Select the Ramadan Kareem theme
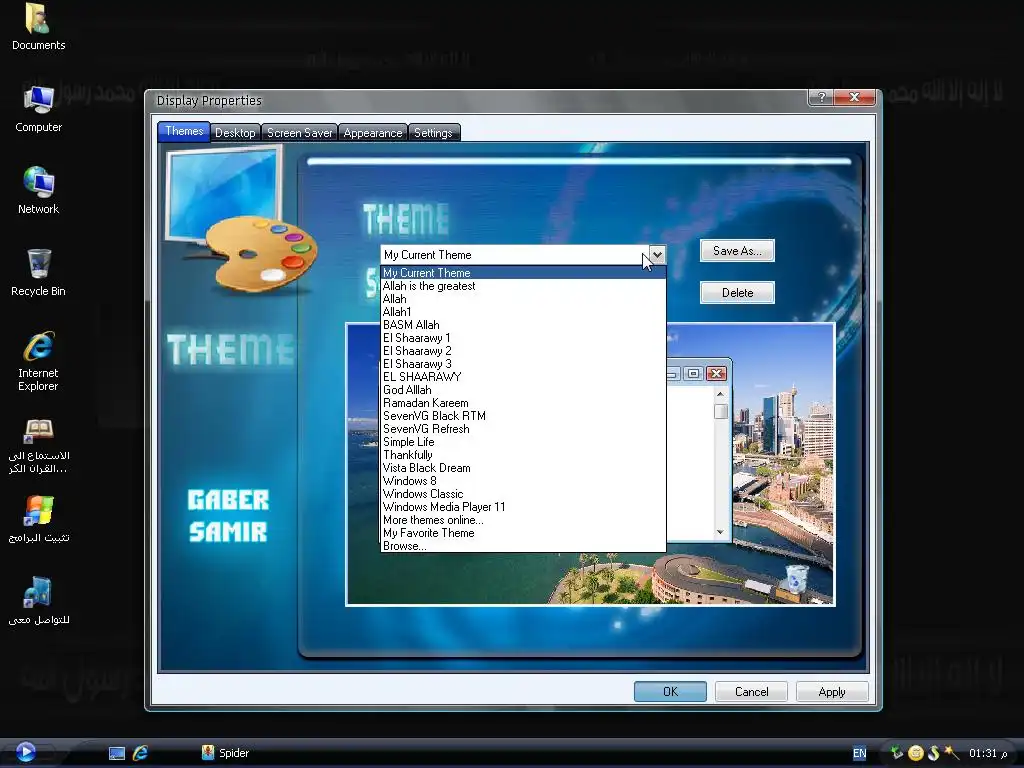Viewport: 1024px width, 768px height. [523, 403]
